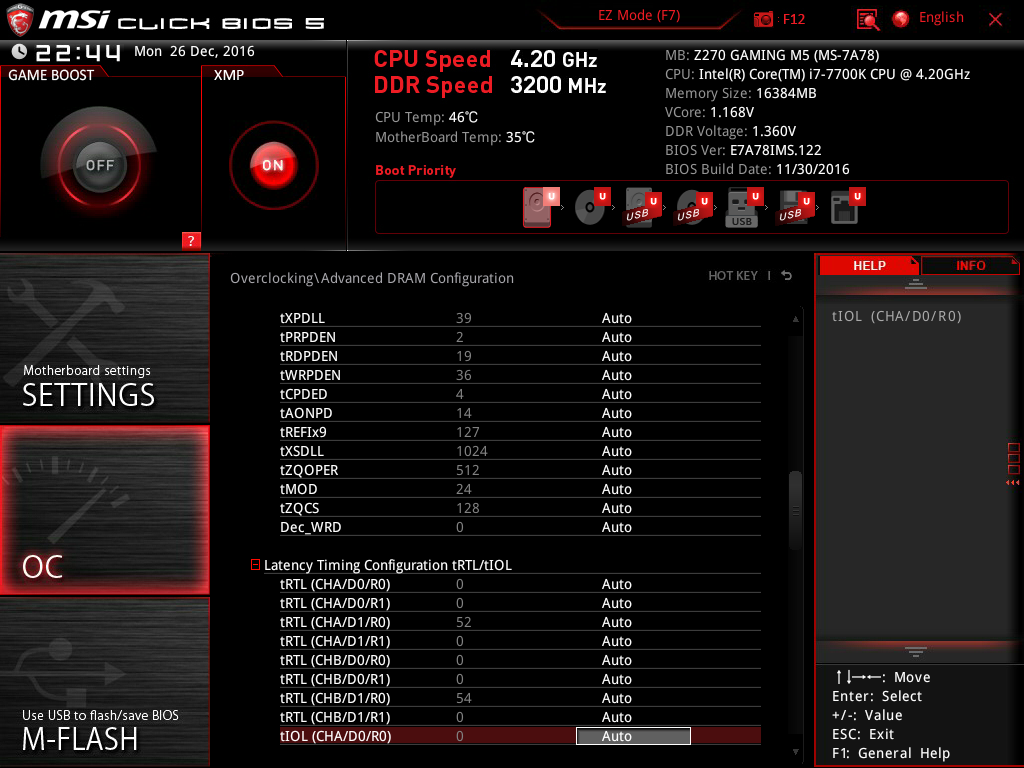Image resolution: width=1024 pixels, height=768 pixels.
Task: Open language selection via the globe icon
Action: click(901, 19)
